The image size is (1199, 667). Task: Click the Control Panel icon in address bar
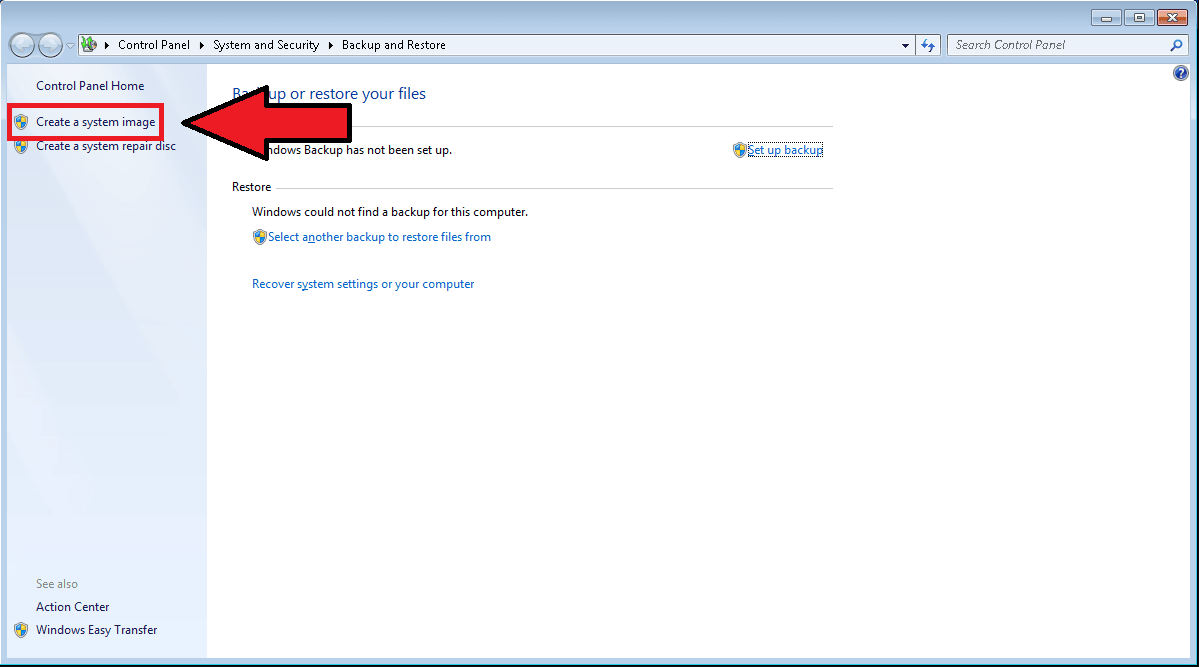[x=89, y=44]
